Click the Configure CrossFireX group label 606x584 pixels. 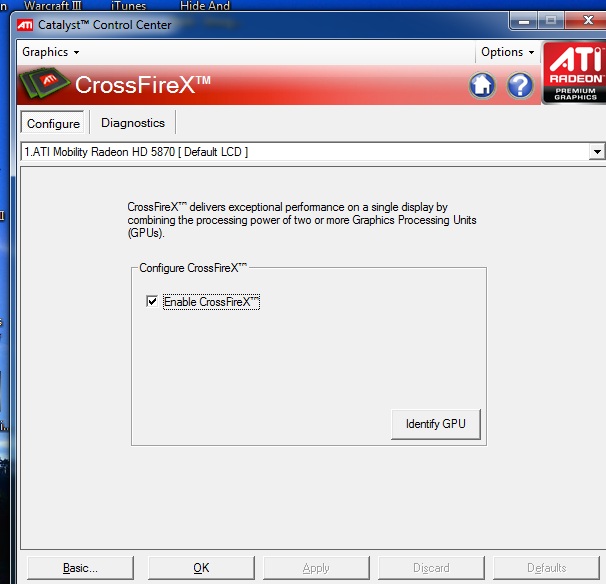point(193,268)
